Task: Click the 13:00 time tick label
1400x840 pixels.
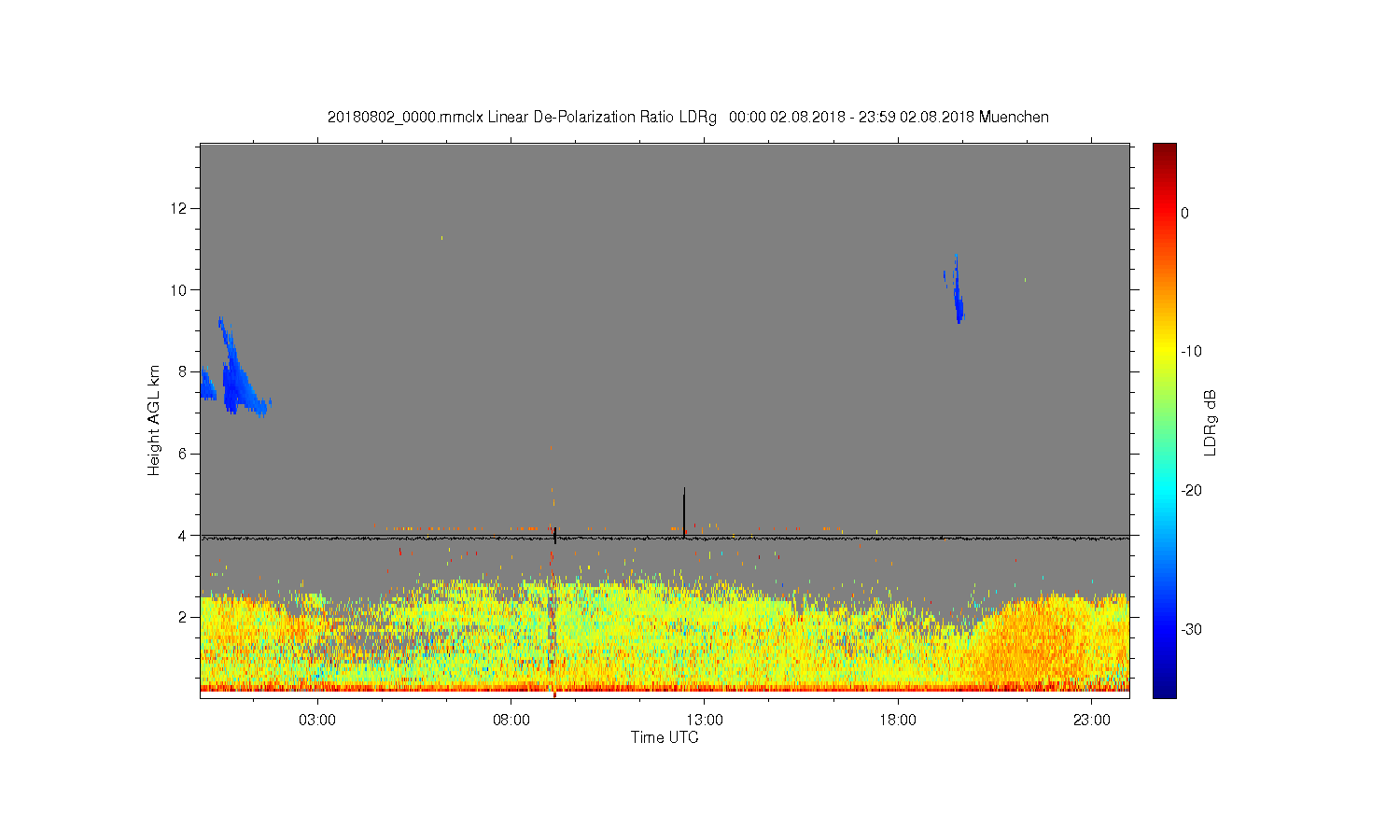Action: pos(705,721)
